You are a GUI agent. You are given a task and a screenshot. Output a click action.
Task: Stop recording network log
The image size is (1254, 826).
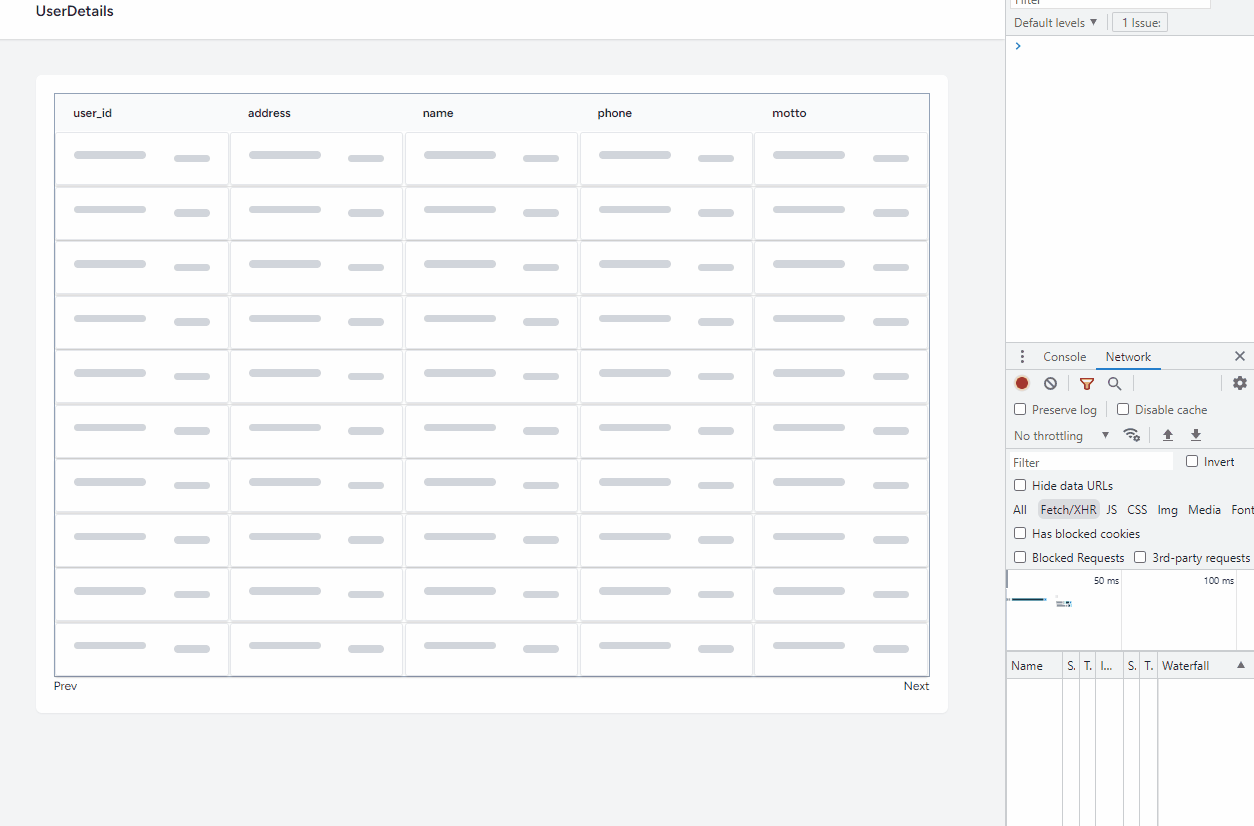click(1021, 383)
